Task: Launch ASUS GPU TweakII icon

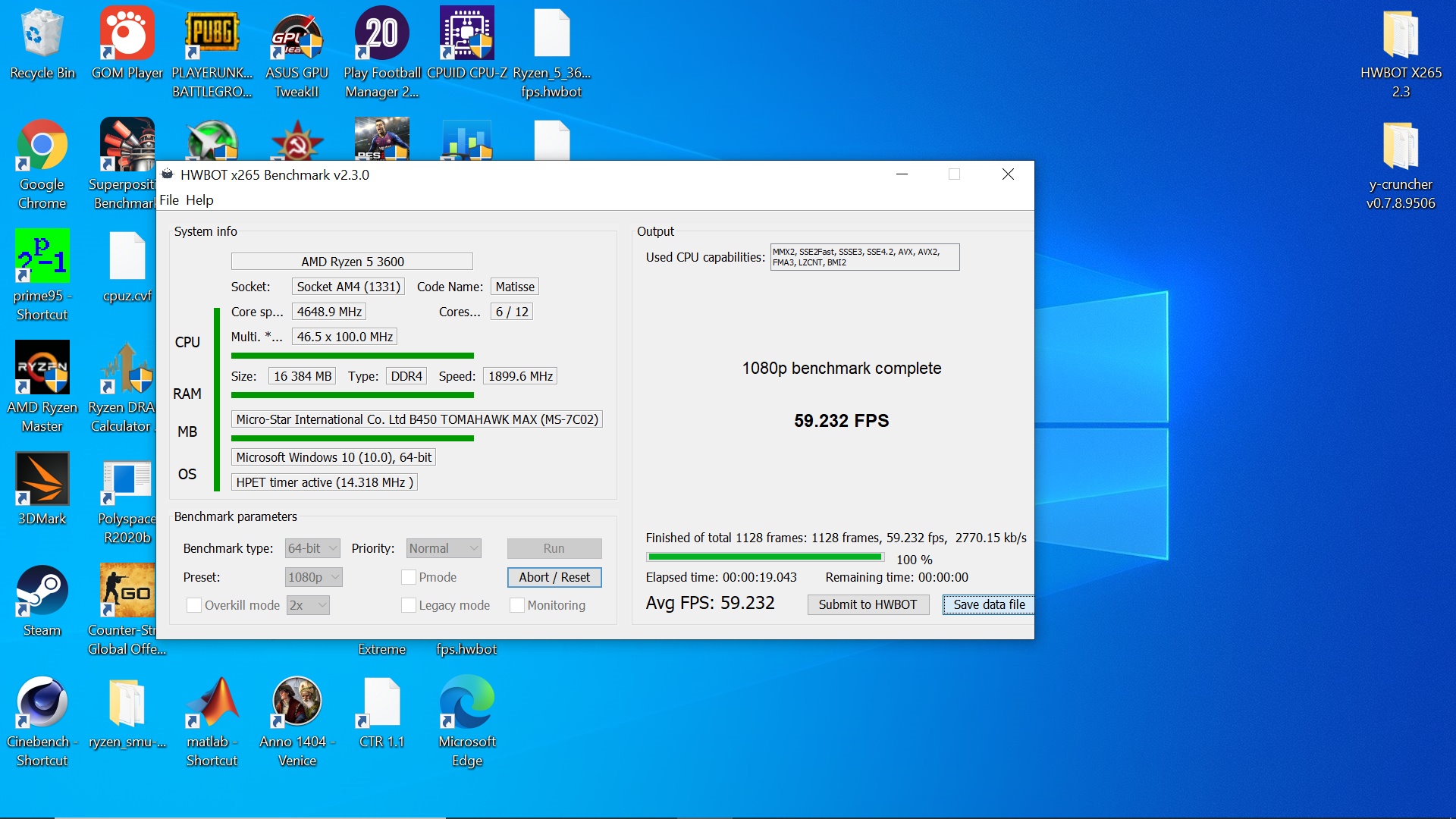Action: [297, 53]
